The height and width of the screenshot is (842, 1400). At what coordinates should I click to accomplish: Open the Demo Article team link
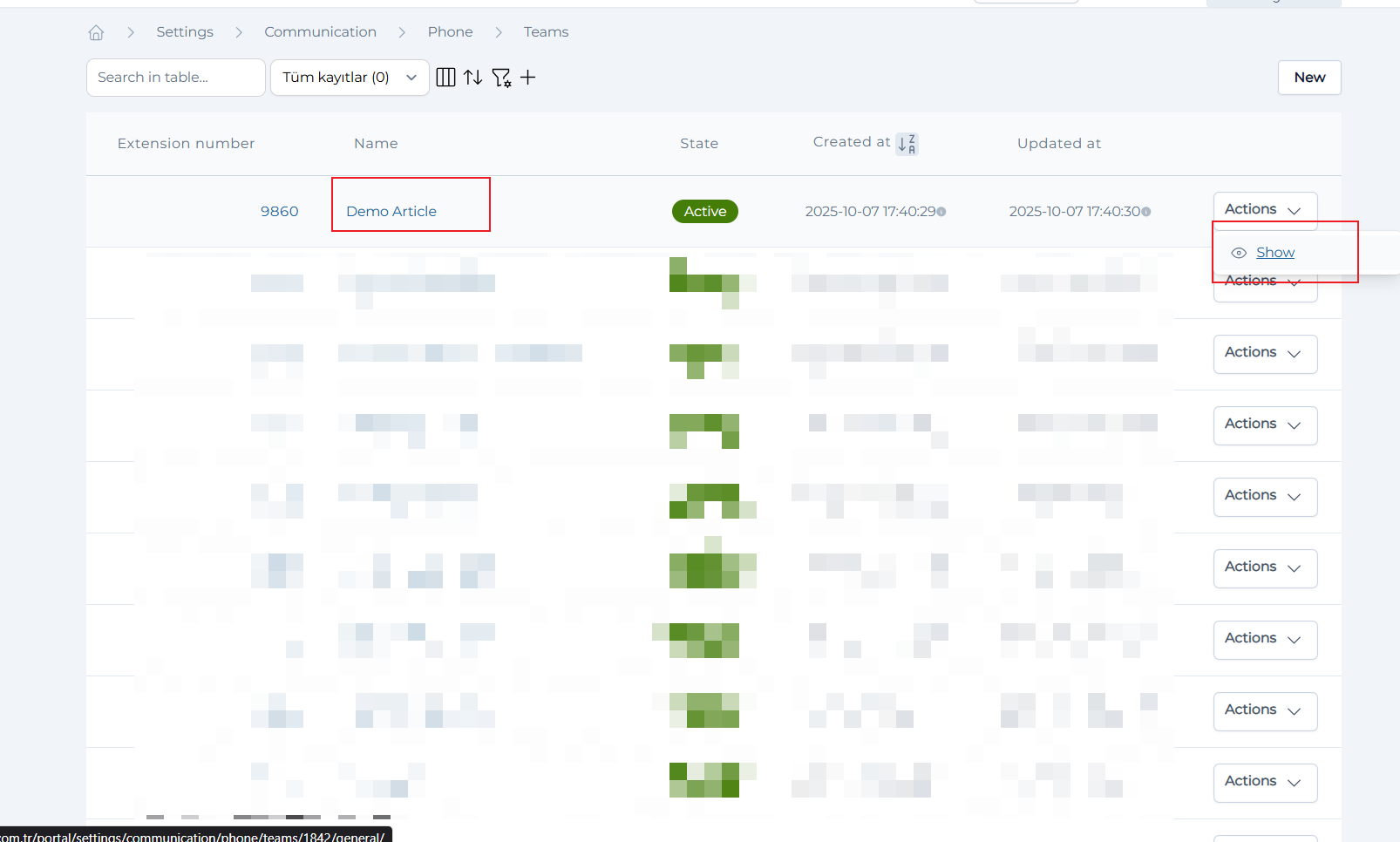point(391,212)
